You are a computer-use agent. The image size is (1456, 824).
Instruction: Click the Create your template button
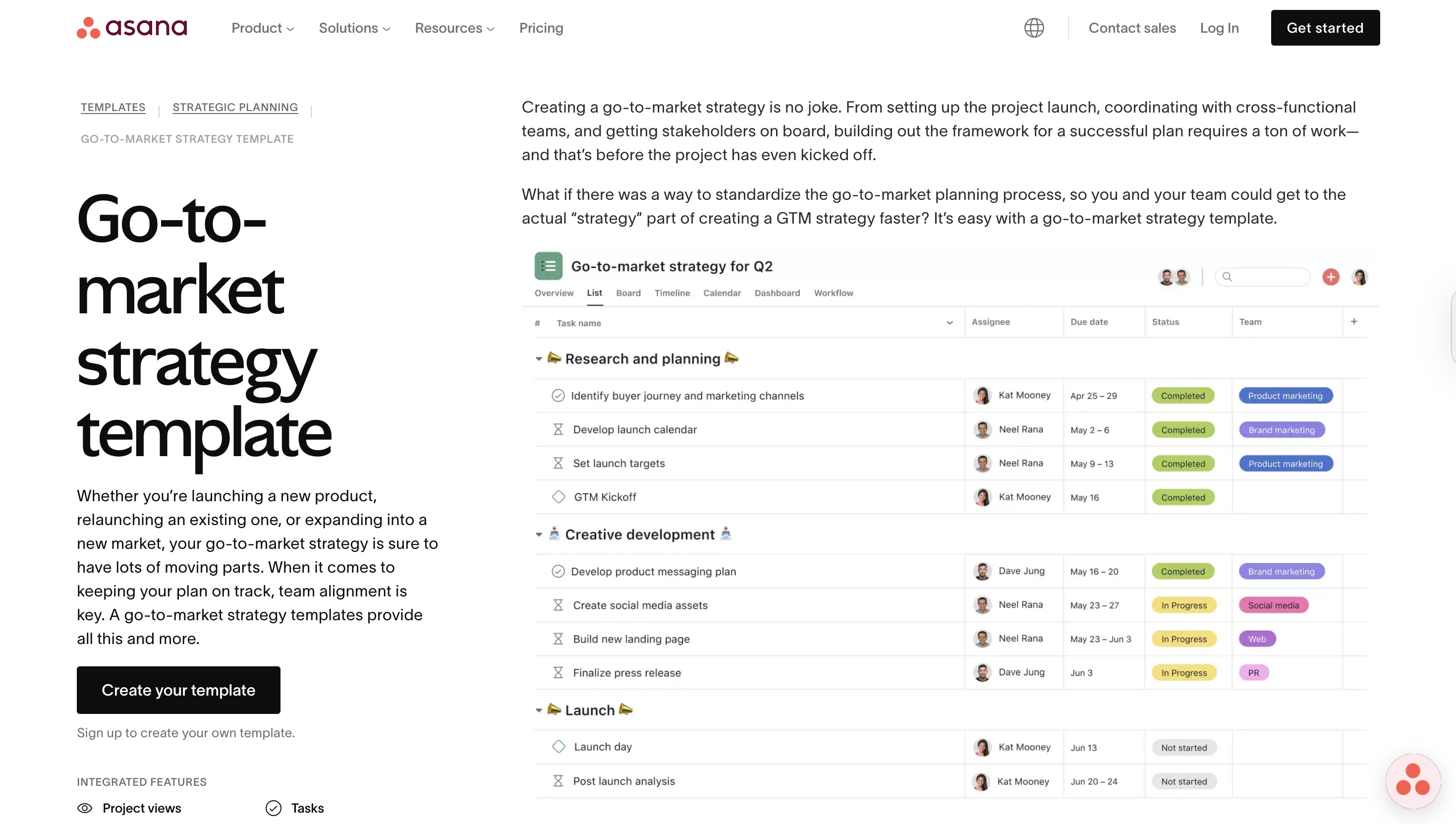[x=178, y=690]
